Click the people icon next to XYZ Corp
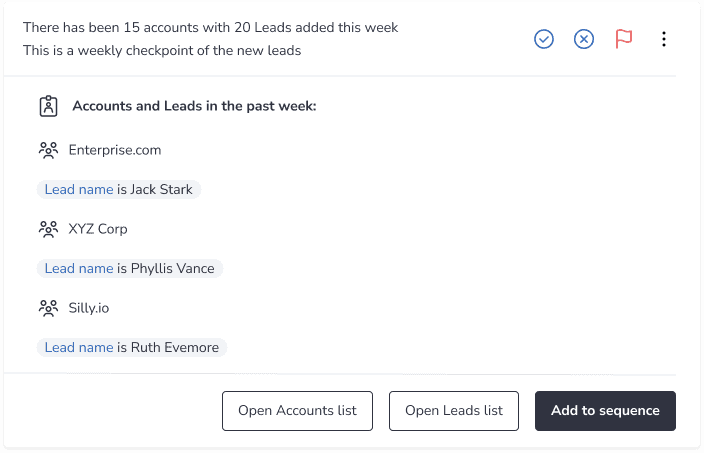 tap(48, 229)
